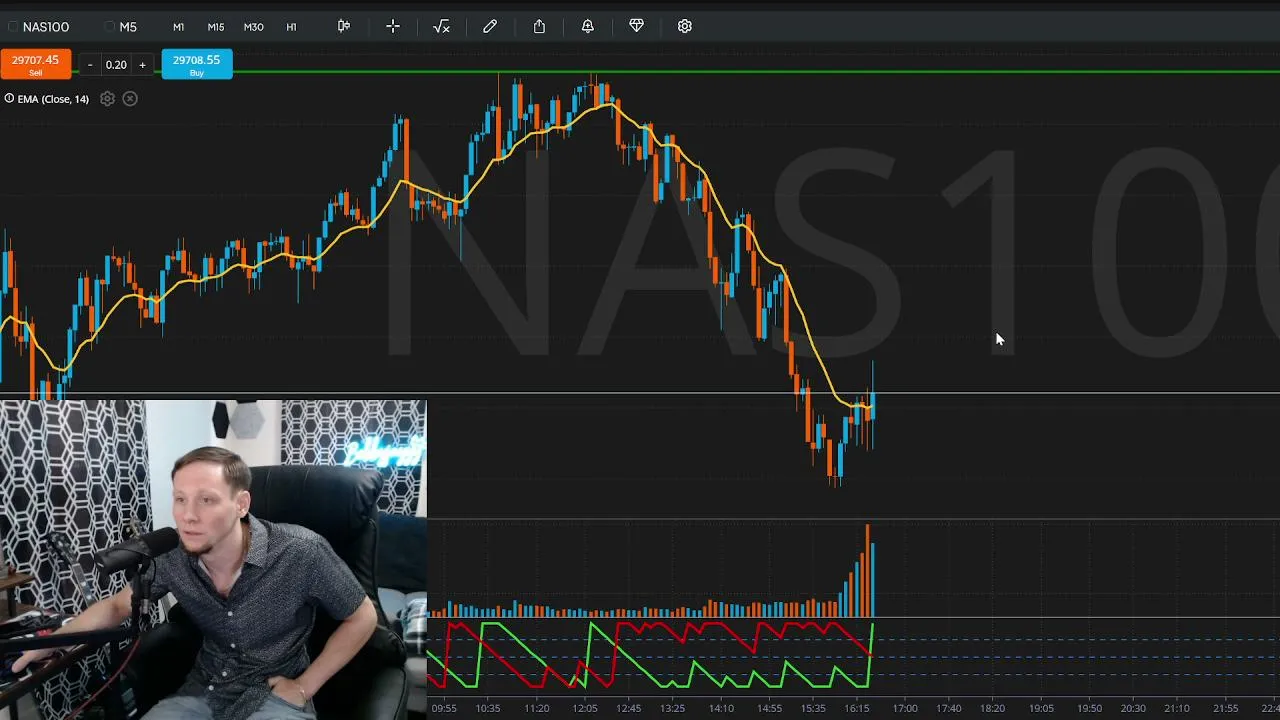Click the 0.20 lot size field
This screenshot has width=1280, height=720.
116,65
